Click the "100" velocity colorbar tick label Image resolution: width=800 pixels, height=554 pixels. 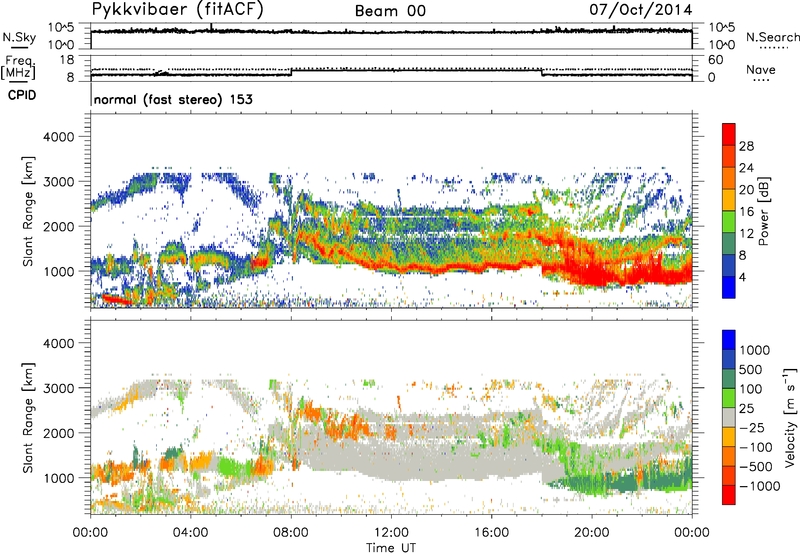752,389
